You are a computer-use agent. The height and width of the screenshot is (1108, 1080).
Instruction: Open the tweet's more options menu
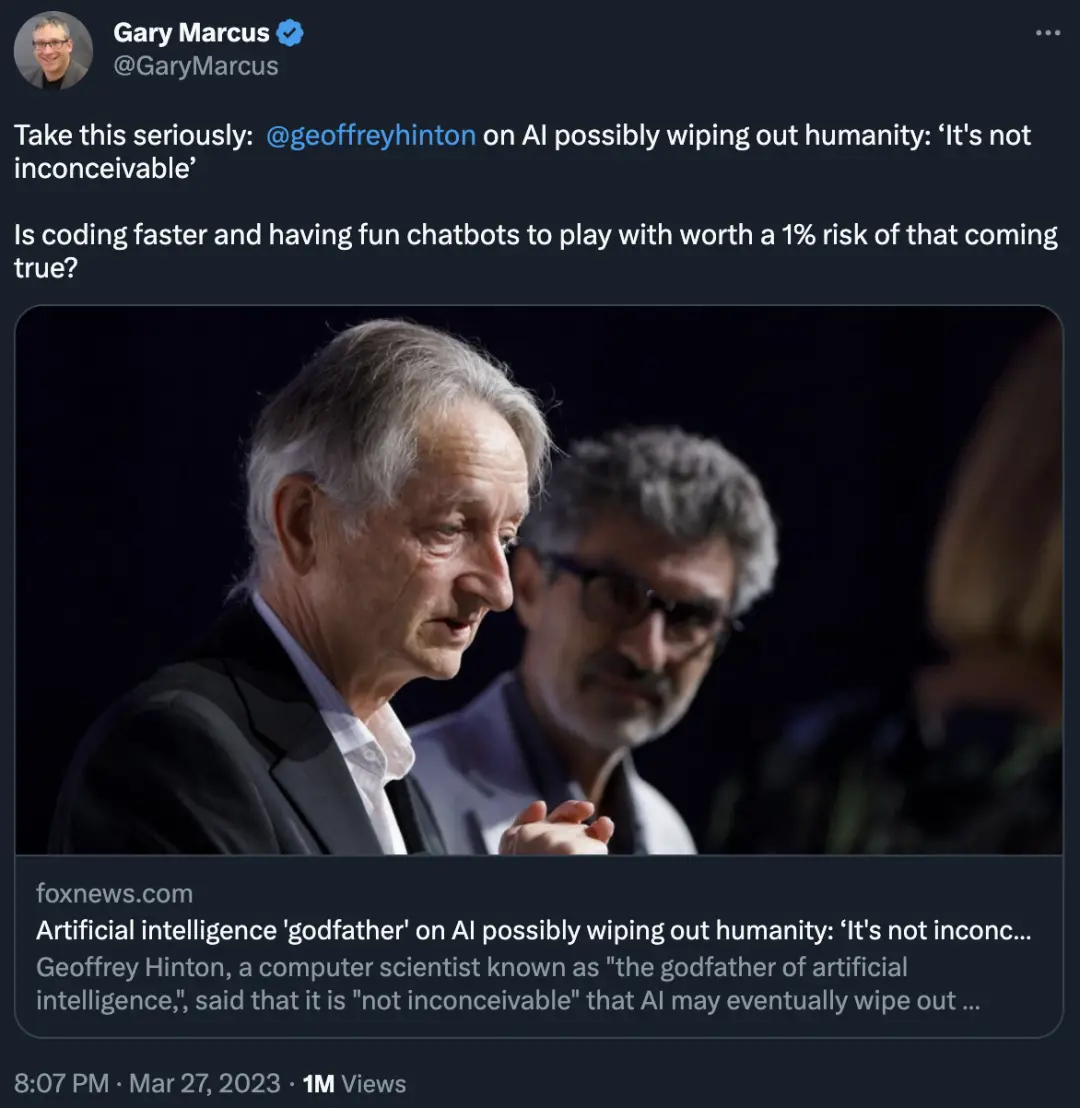pyautogui.click(x=1046, y=33)
